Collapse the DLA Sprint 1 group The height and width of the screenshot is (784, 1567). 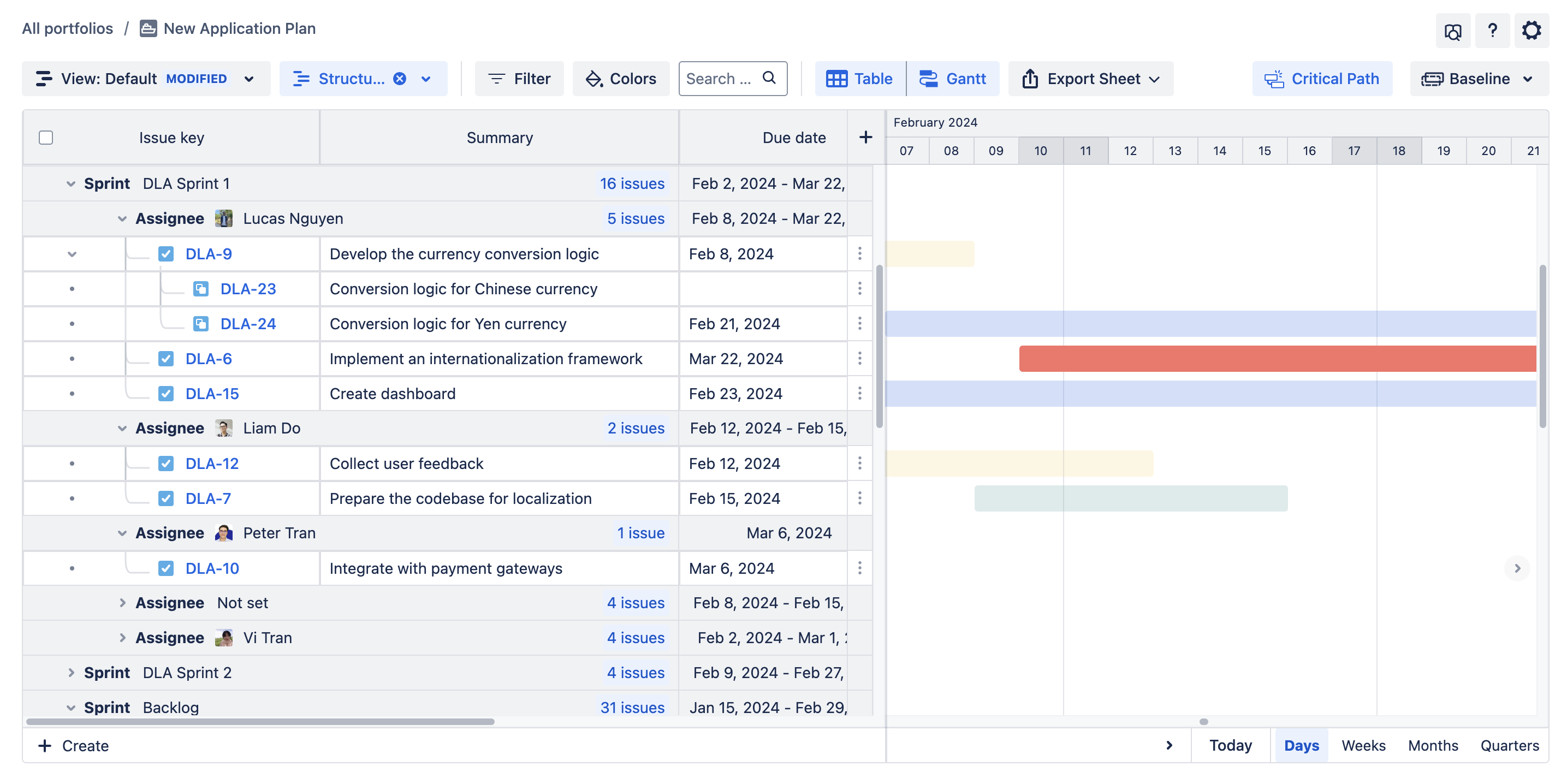pyautogui.click(x=70, y=183)
